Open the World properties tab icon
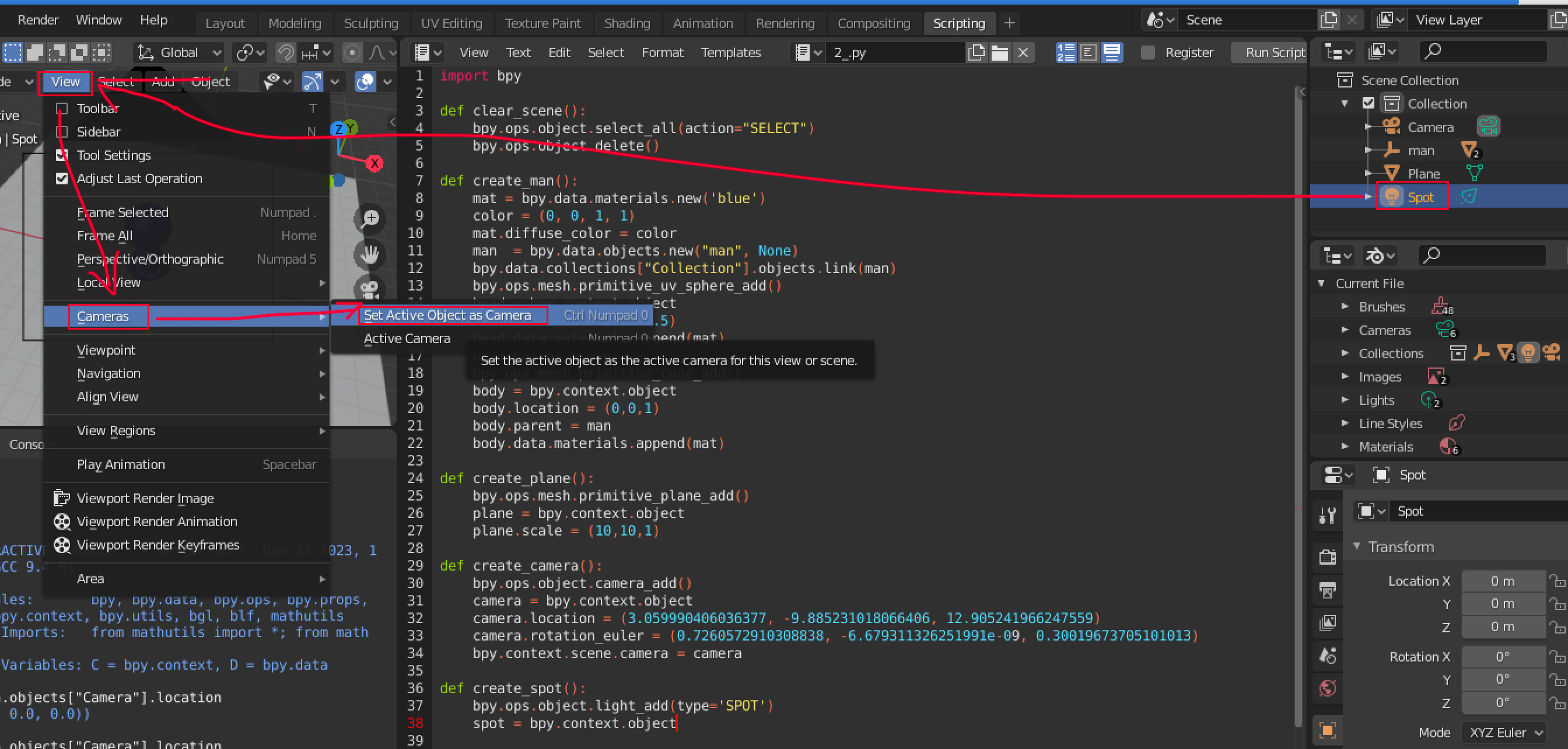Viewport: 1568px width, 749px height. (x=1328, y=689)
